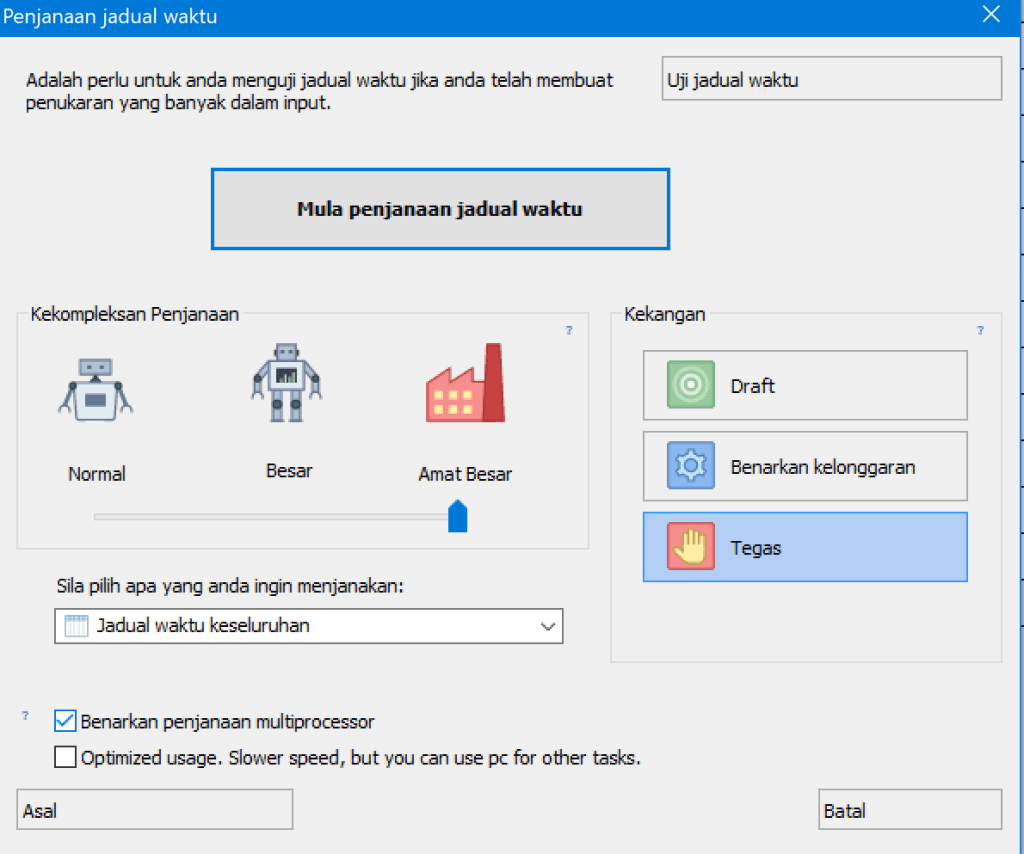Click the Asal button
The height and width of the screenshot is (854, 1024).
154,810
